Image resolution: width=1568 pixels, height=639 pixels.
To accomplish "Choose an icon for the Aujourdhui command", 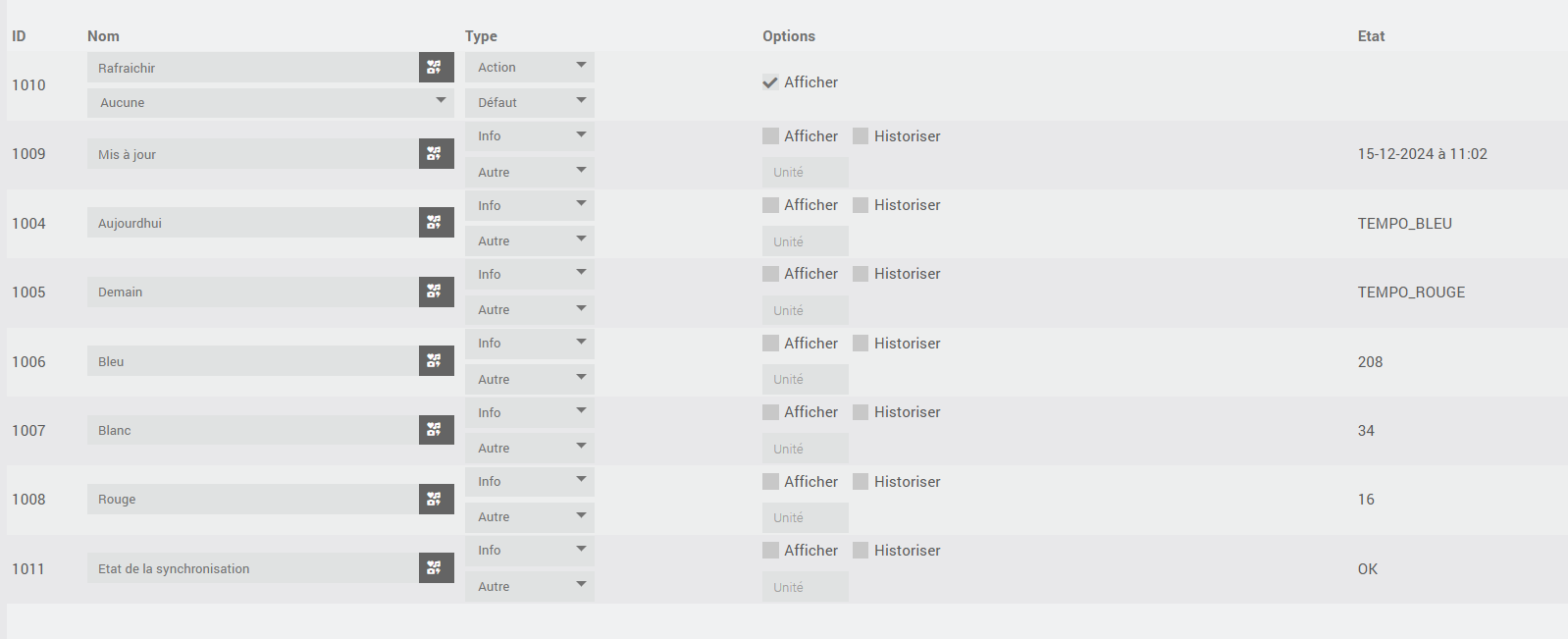I will (x=436, y=223).
